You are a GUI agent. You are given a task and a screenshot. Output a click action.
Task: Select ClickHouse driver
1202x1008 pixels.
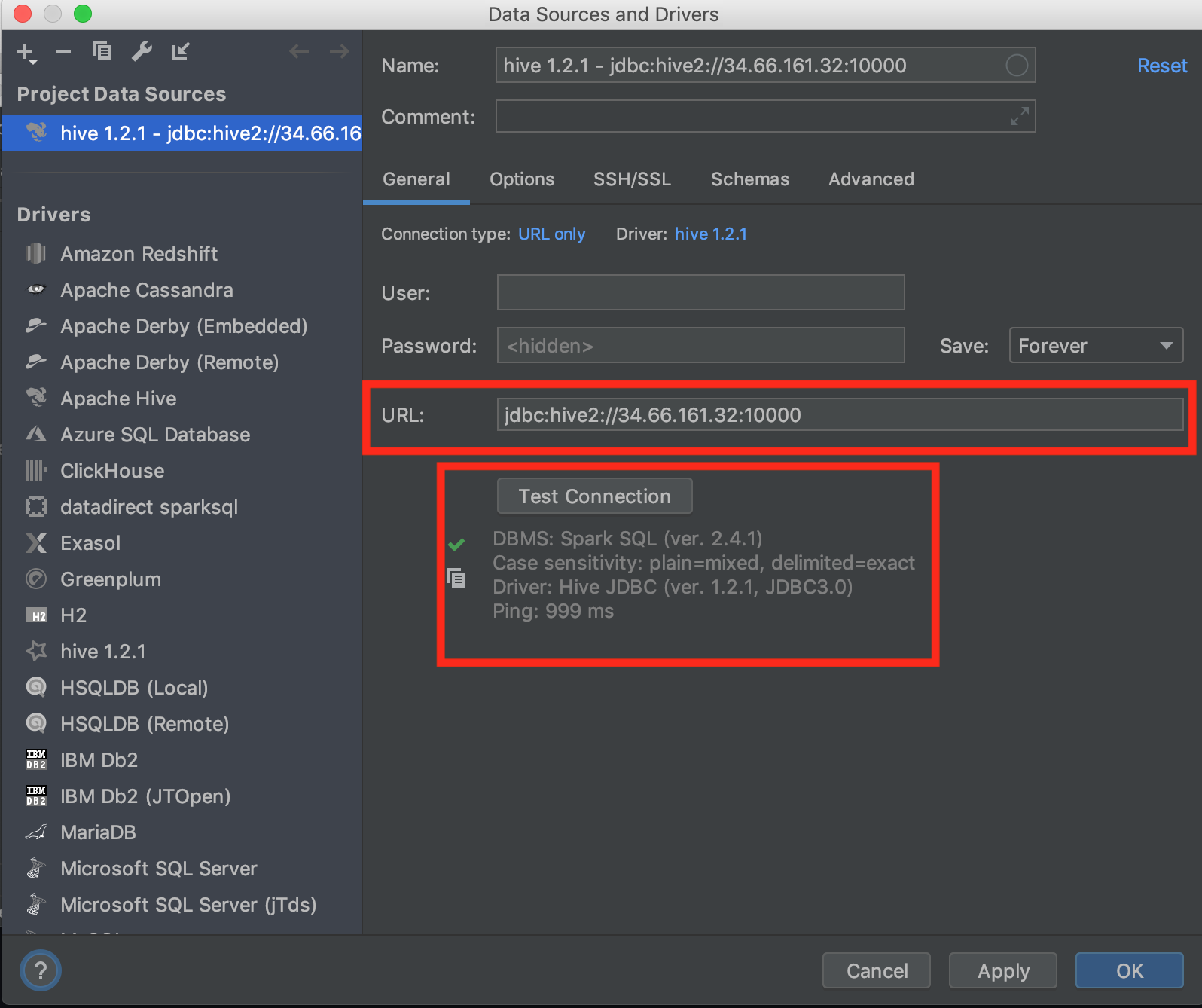[181, 471]
